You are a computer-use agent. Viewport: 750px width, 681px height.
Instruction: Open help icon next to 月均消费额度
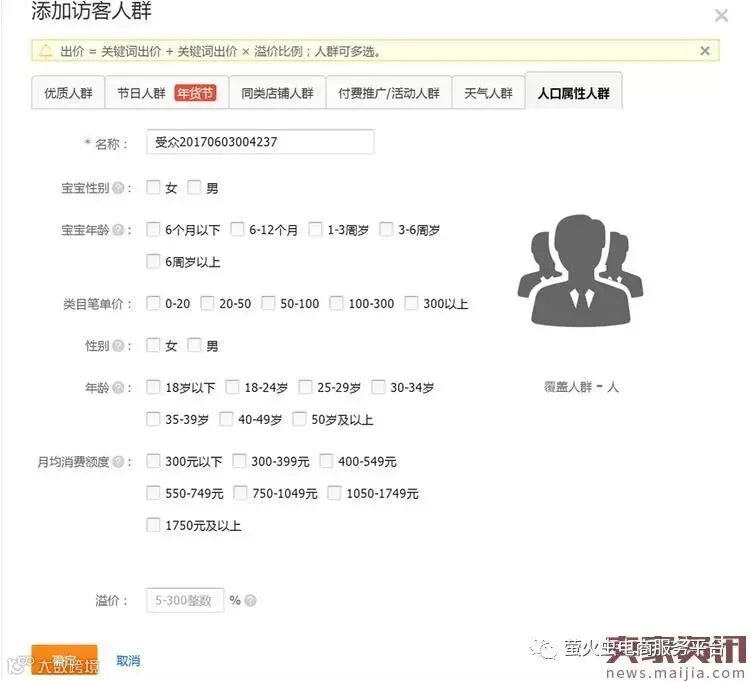118,462
